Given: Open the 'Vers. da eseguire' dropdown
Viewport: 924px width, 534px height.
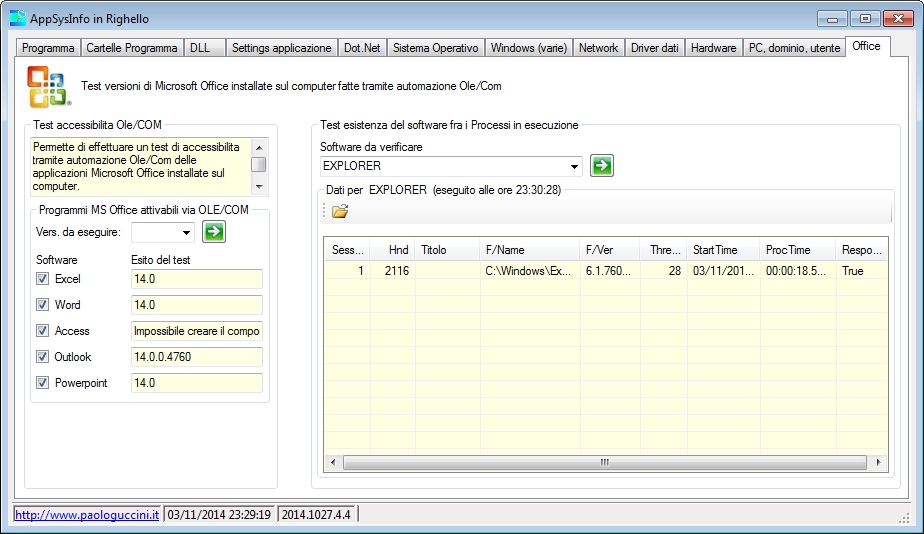Looking at the screenshot, I should pyautogui.click(x=186, y=232).
